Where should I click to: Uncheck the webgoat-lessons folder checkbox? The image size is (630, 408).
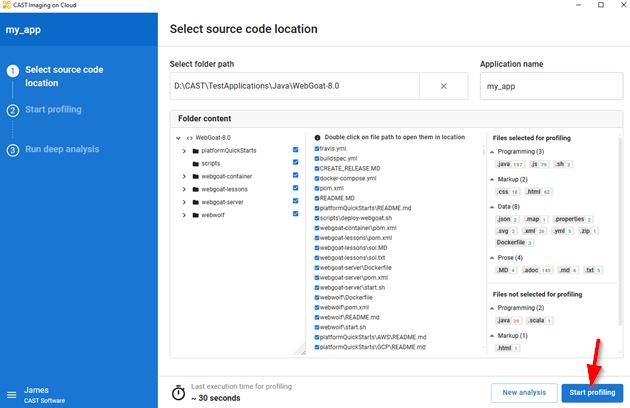(x=295, y=188)
